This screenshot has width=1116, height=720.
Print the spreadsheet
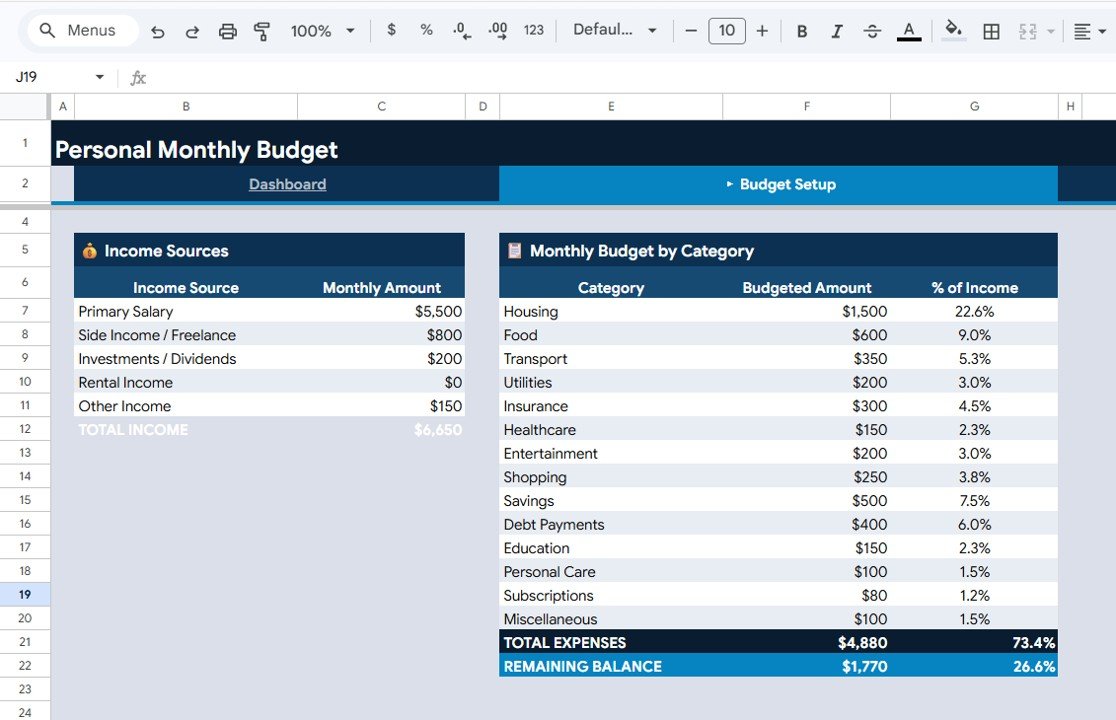227,30
